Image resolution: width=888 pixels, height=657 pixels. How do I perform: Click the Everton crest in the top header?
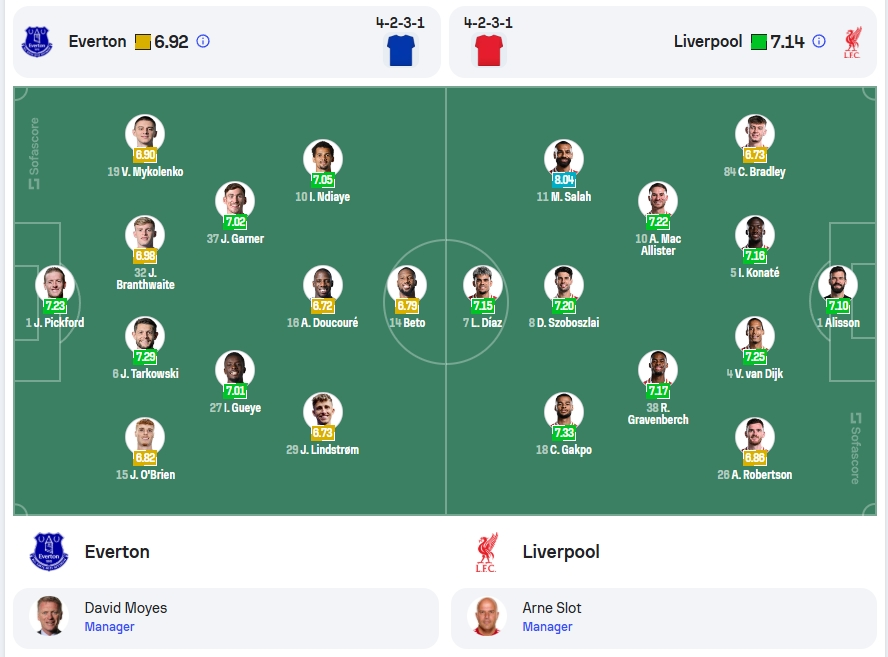pyautogui.click(x=37, y=41)
